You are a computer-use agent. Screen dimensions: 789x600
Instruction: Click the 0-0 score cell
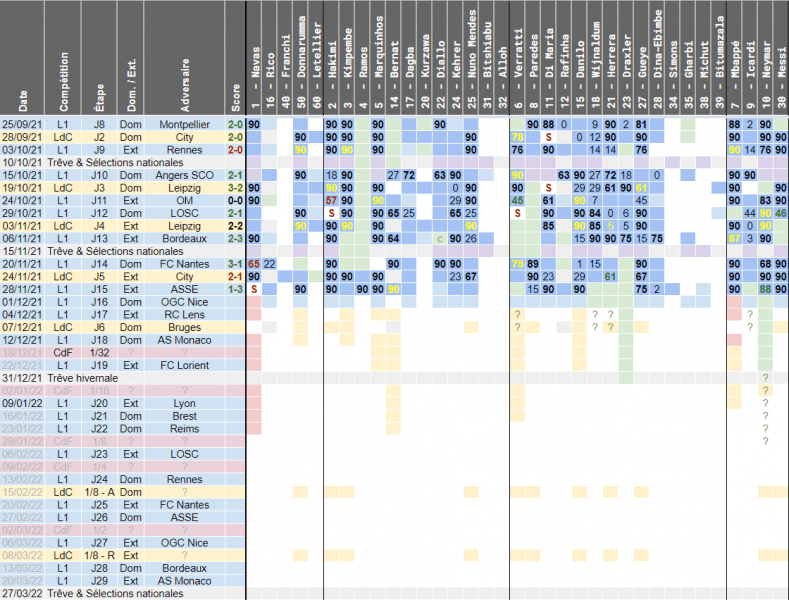click(x=234, y=200)
